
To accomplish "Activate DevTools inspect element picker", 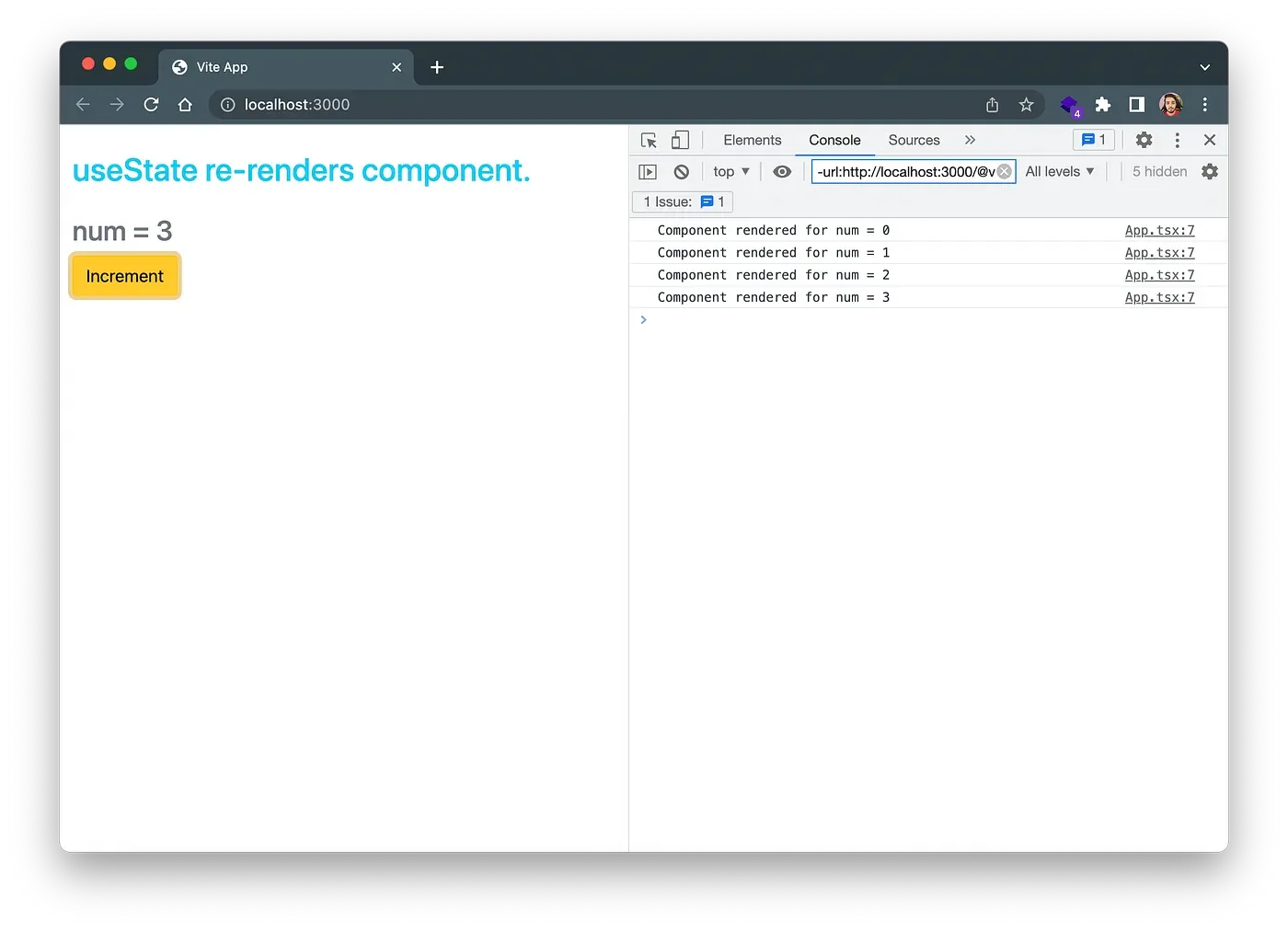I will (x=649, y=140).
